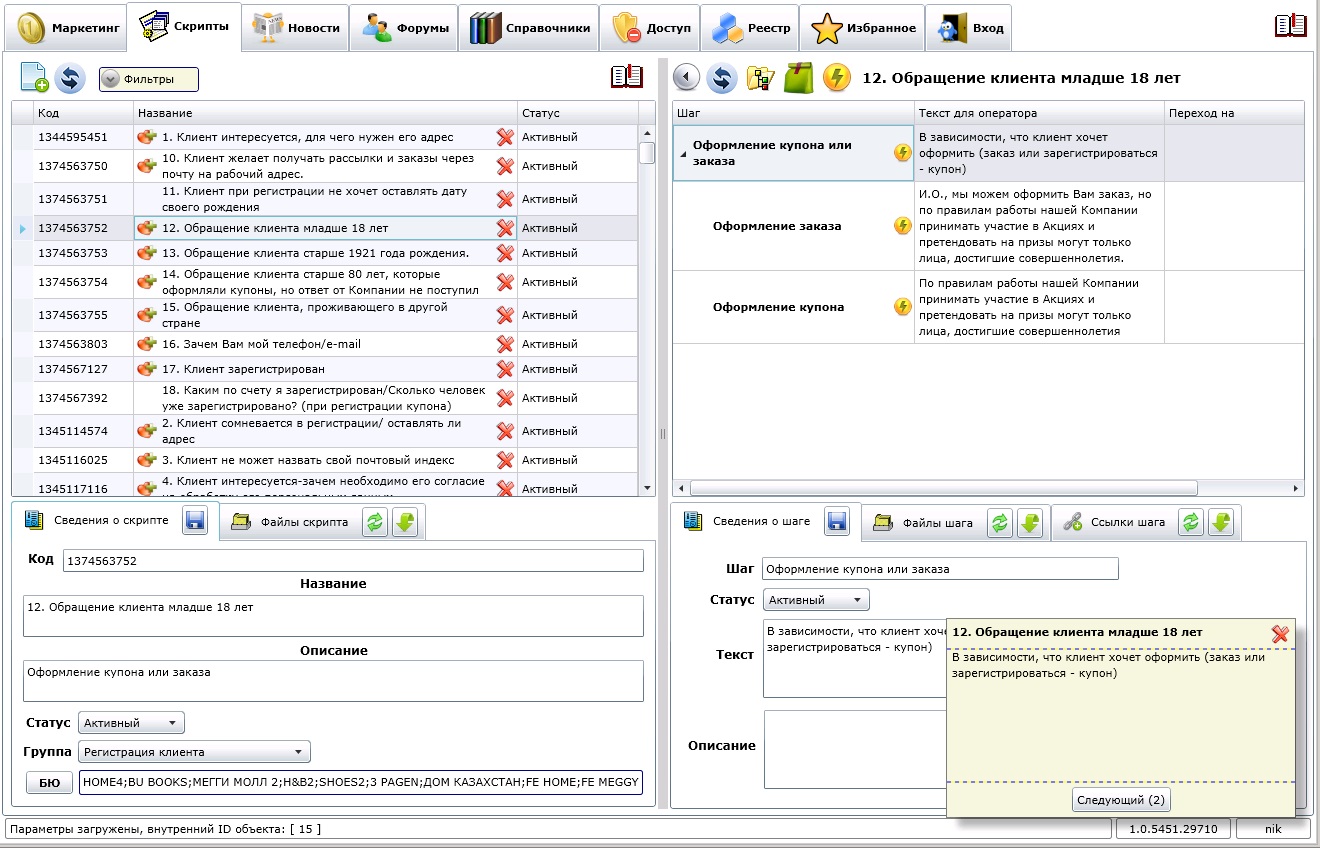This screenshot has width=1320, height=848.
Task: Open the Группа dropdown showing Регистрация клиента
Action: [x=194, y=752]
